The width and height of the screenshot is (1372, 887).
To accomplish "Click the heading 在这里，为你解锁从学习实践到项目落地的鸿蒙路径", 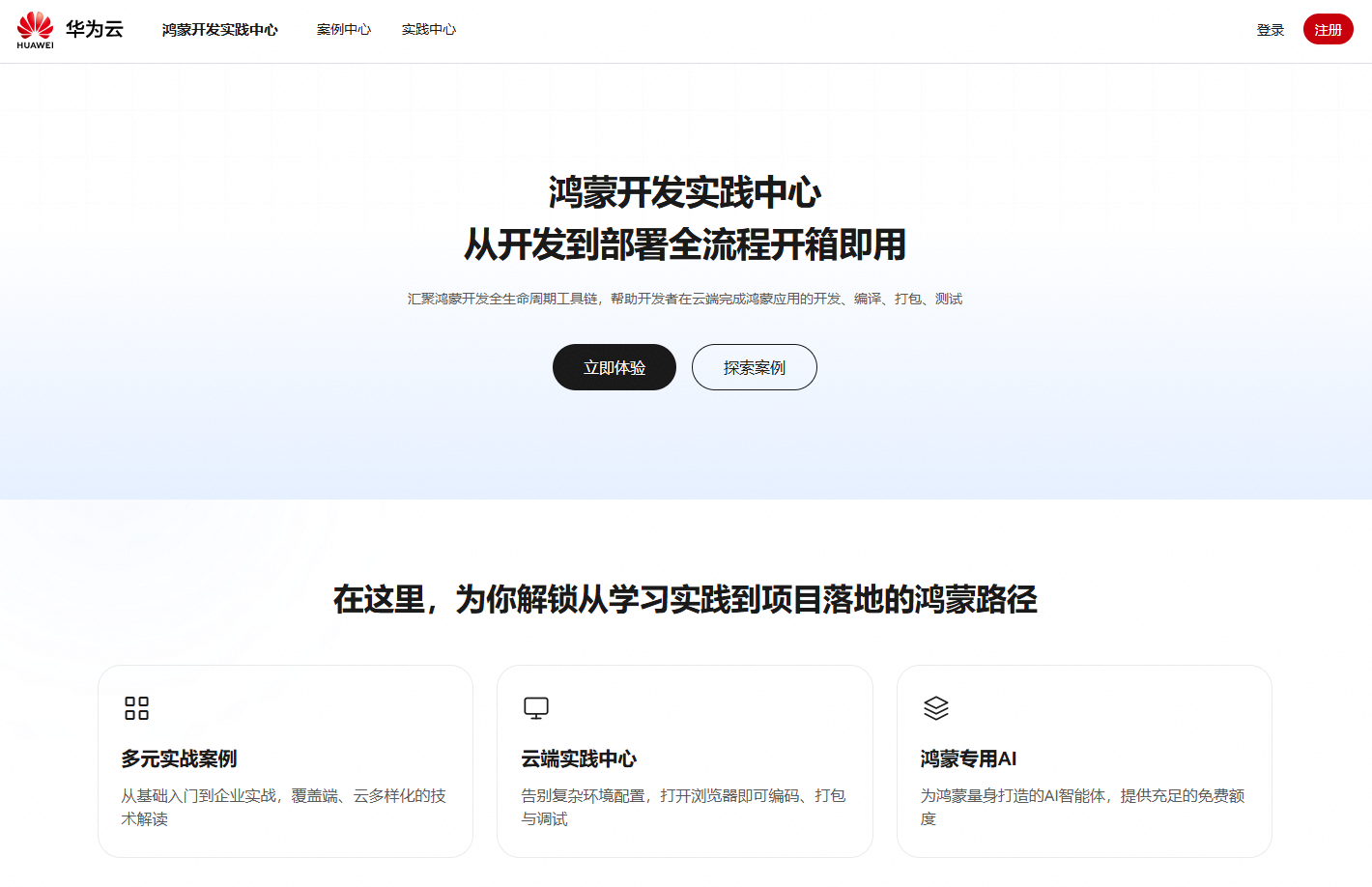I will click(685, 599).
